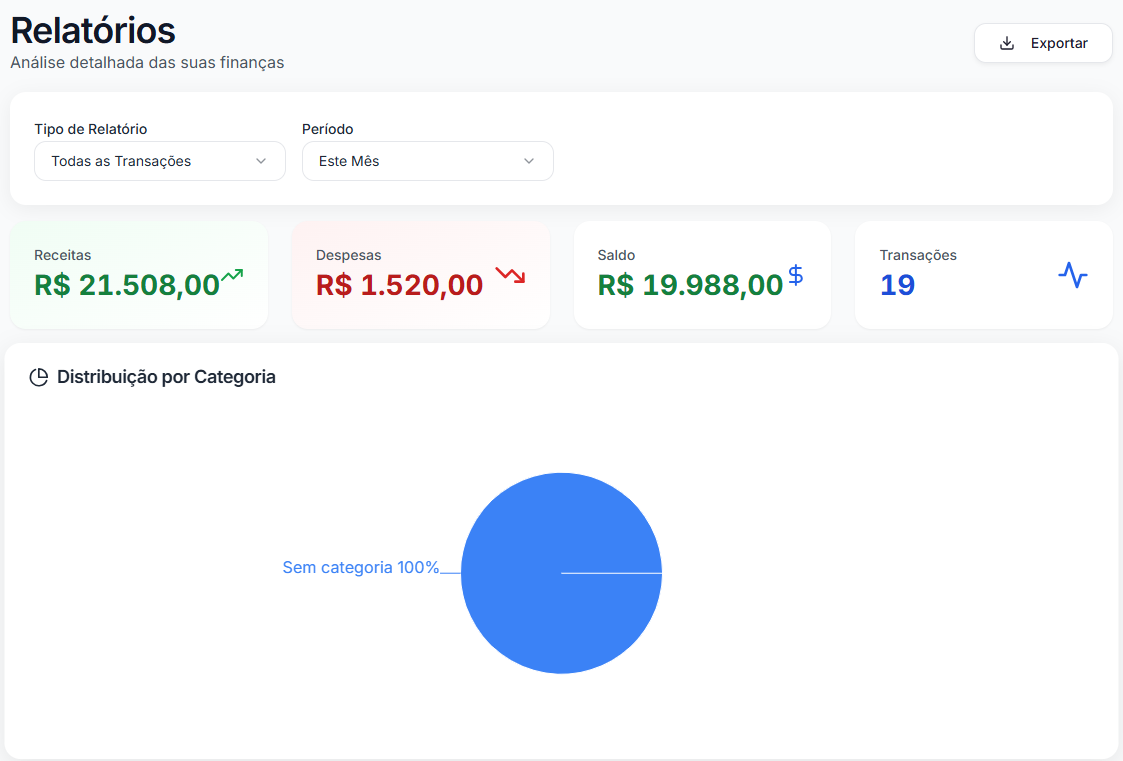The height and width of the screenshot is (761, 1123).
Task: Click the red trending-down icon on Despesas
Action: [510, 275]
